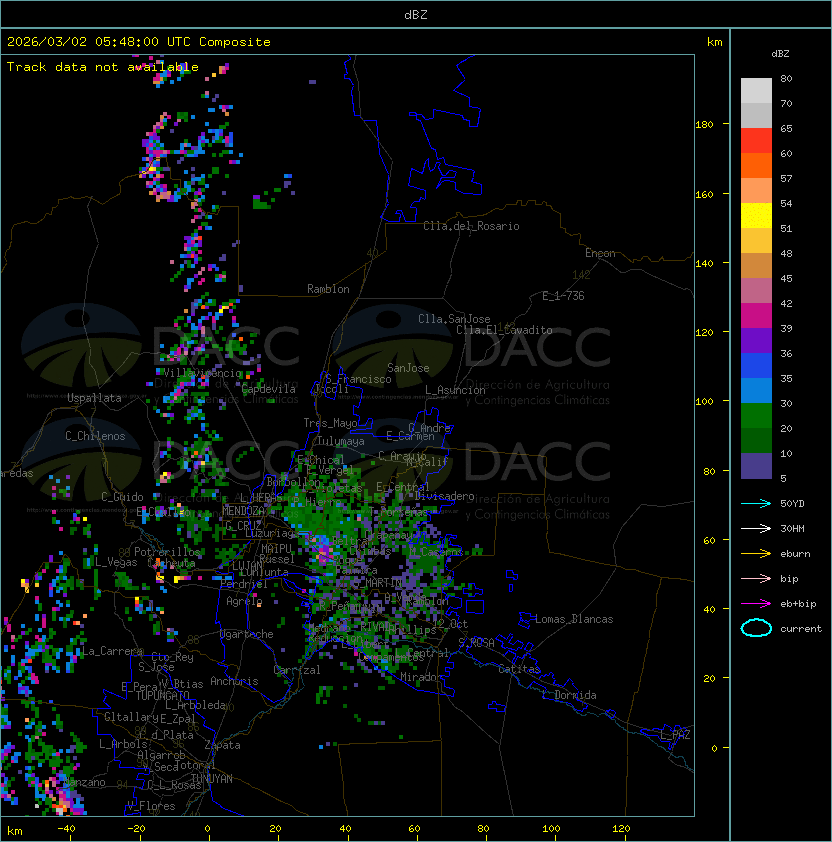Click the 'L_Dormida' map label

click(x=569, y=695)
